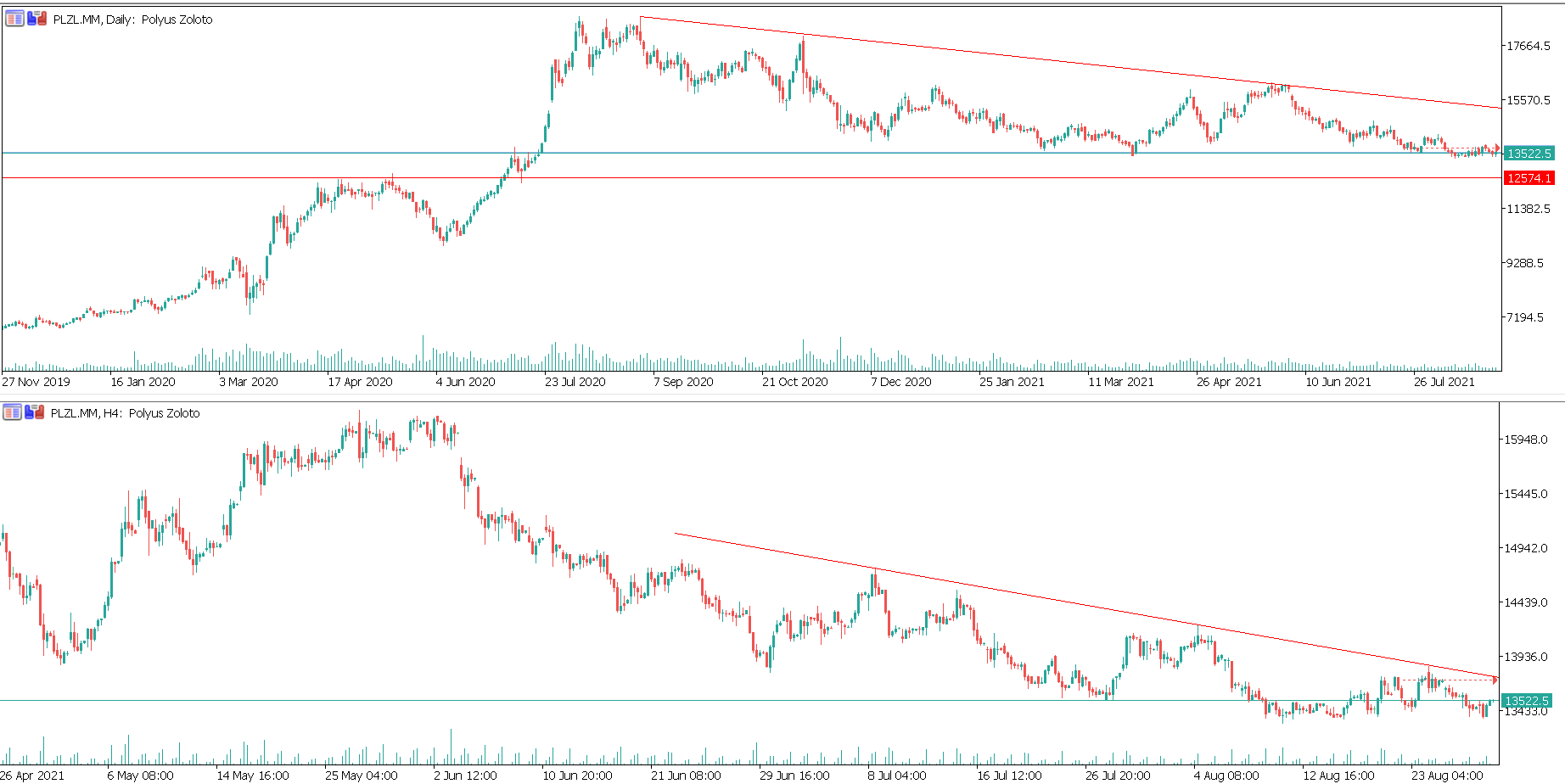Click the '8 Jul 04:00' time label

(897, 776)
